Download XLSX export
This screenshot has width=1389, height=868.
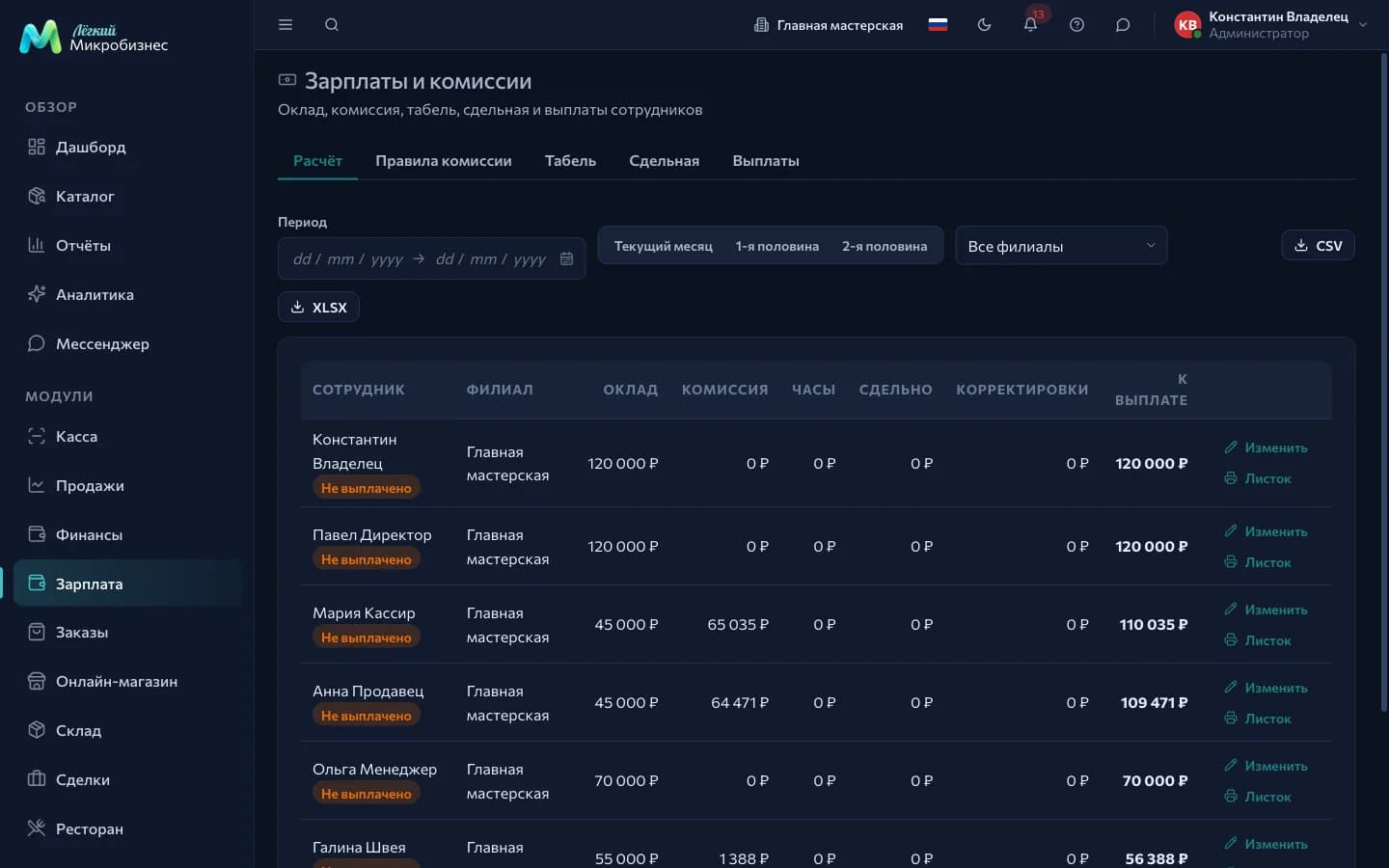(318, 308)
